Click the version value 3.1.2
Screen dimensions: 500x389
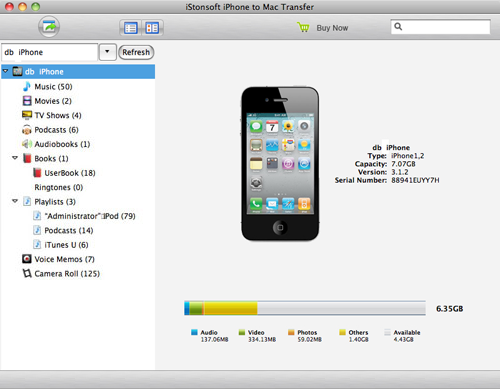tap(400, 172)
